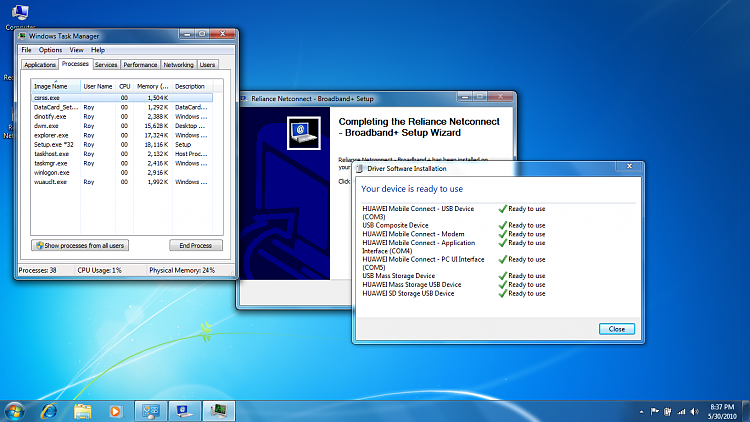
Task: Switch to the Driver installation taskbar button
Action: [151, 411]
